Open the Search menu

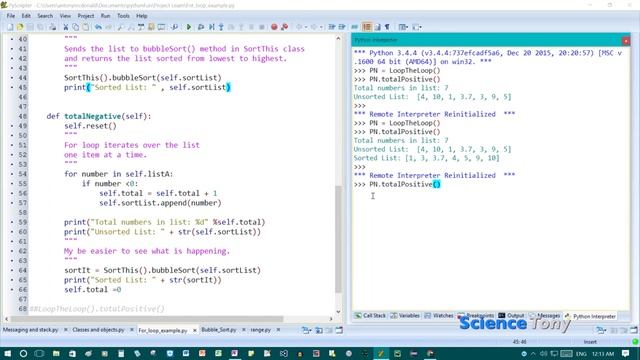coord(45,16)
